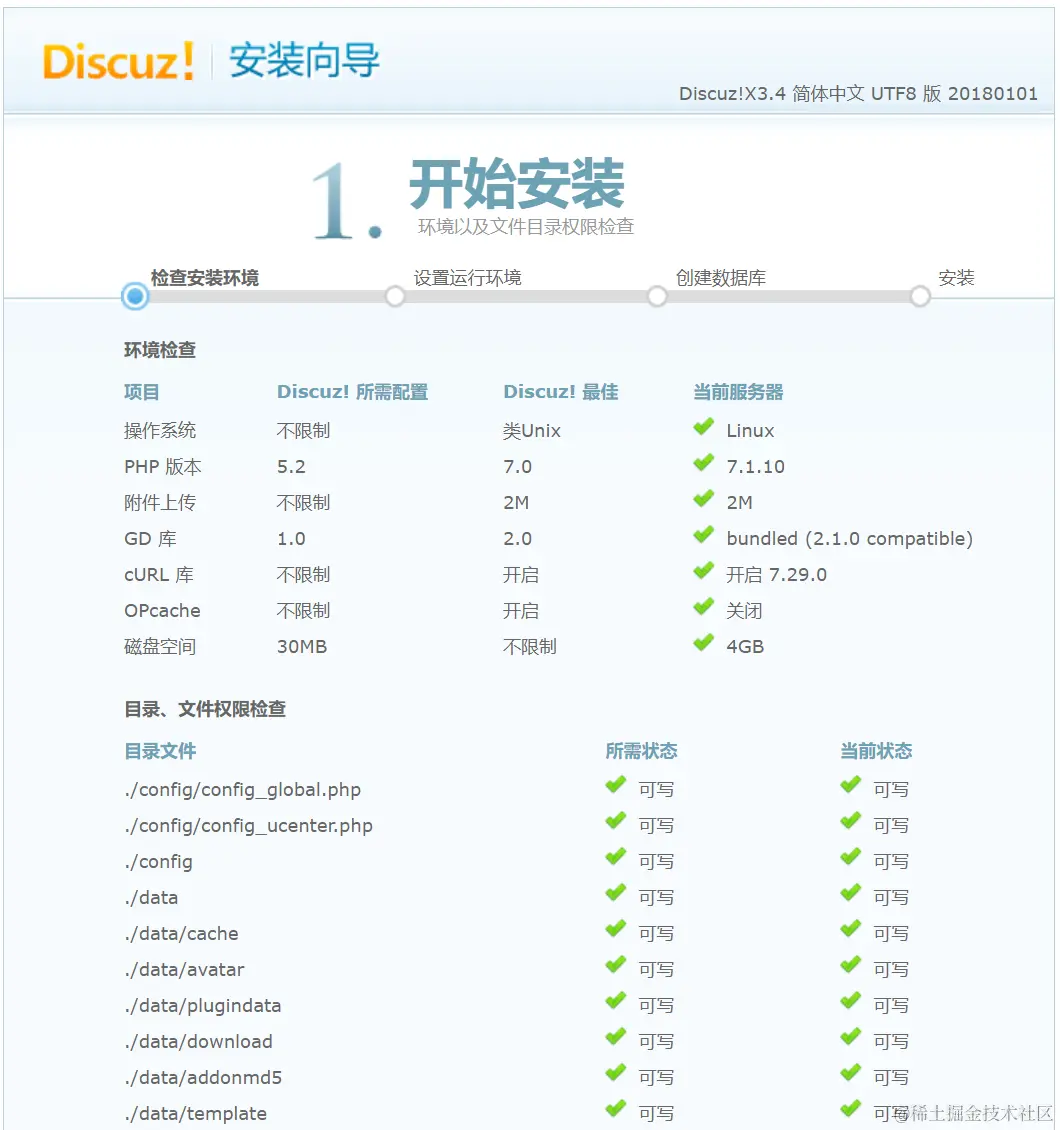Click required-state checkmark for ./data/plugindata
The width and height of the screenshot is (1060, 1130).
615,1002
